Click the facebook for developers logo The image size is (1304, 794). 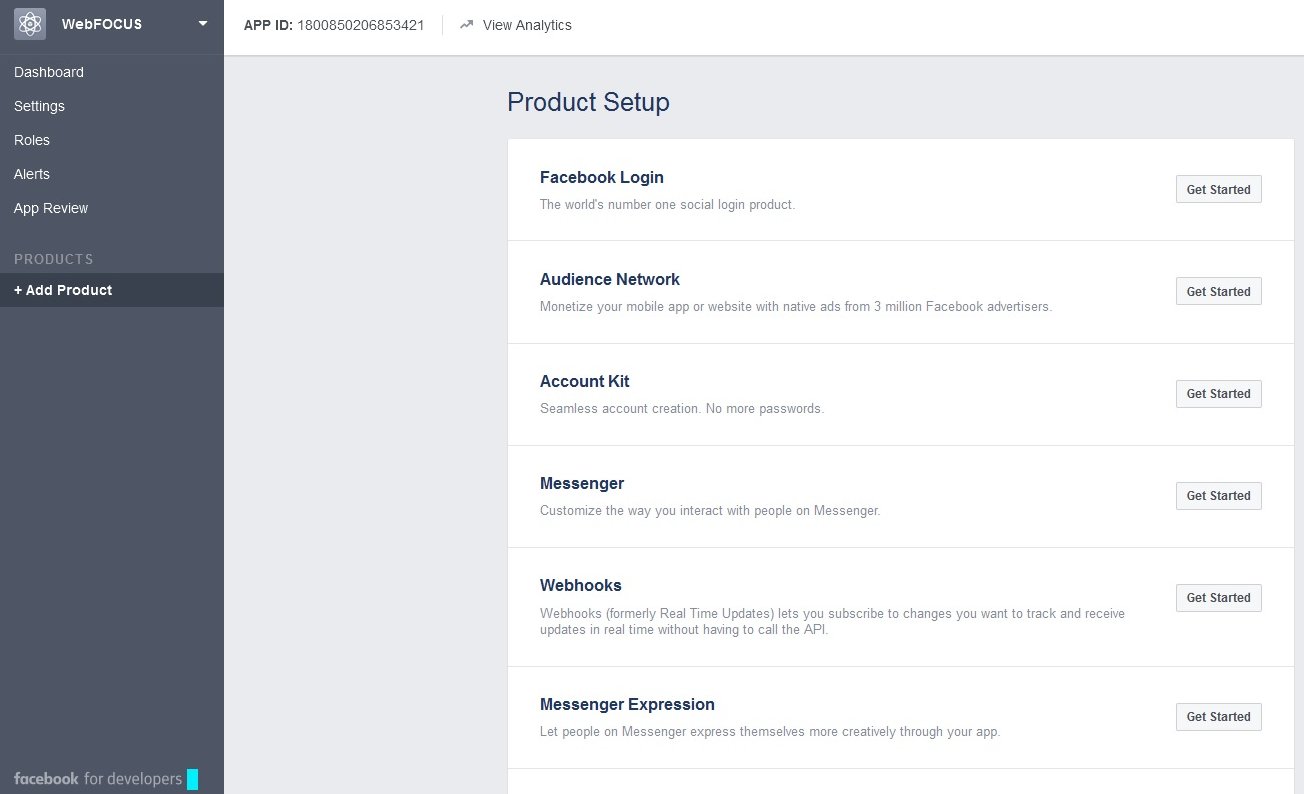click(98, 778)
